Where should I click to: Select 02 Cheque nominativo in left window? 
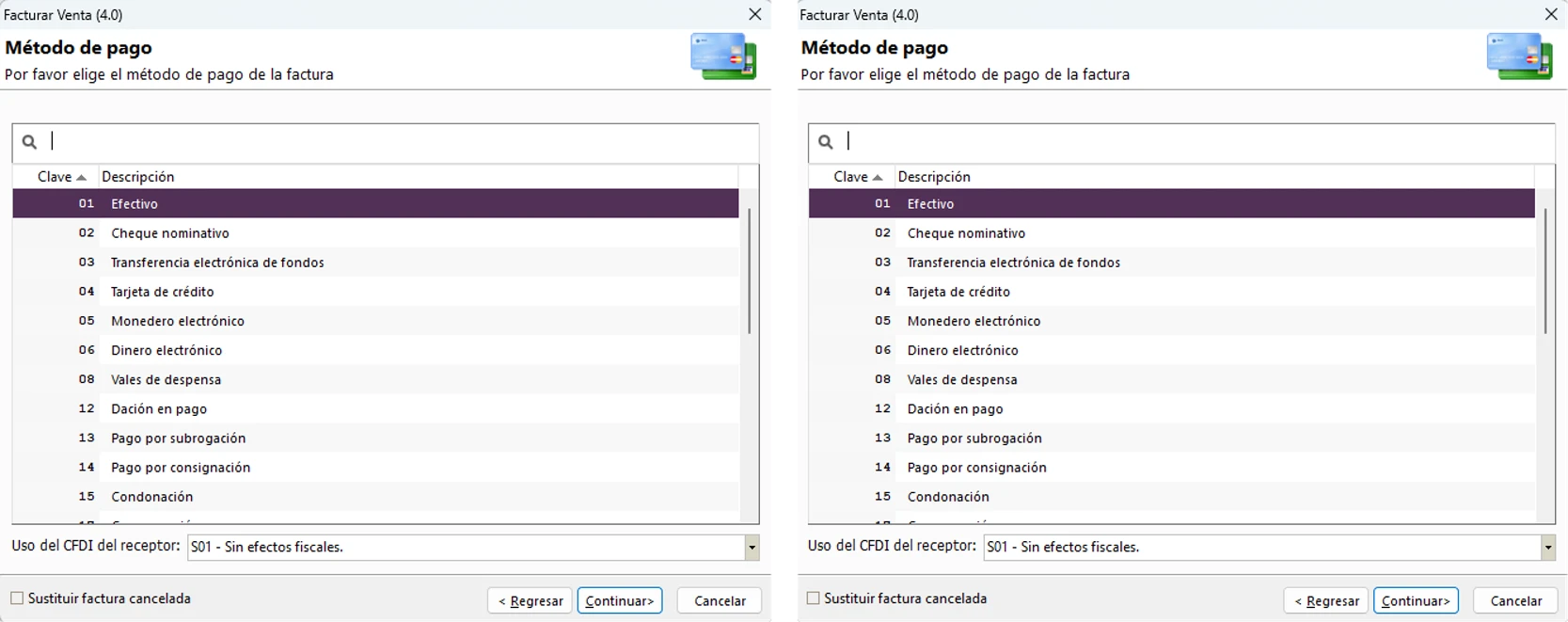[x=375, y=232]
